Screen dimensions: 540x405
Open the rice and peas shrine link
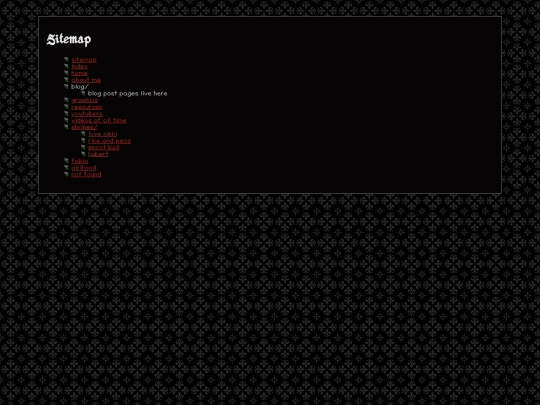(109, 141)
